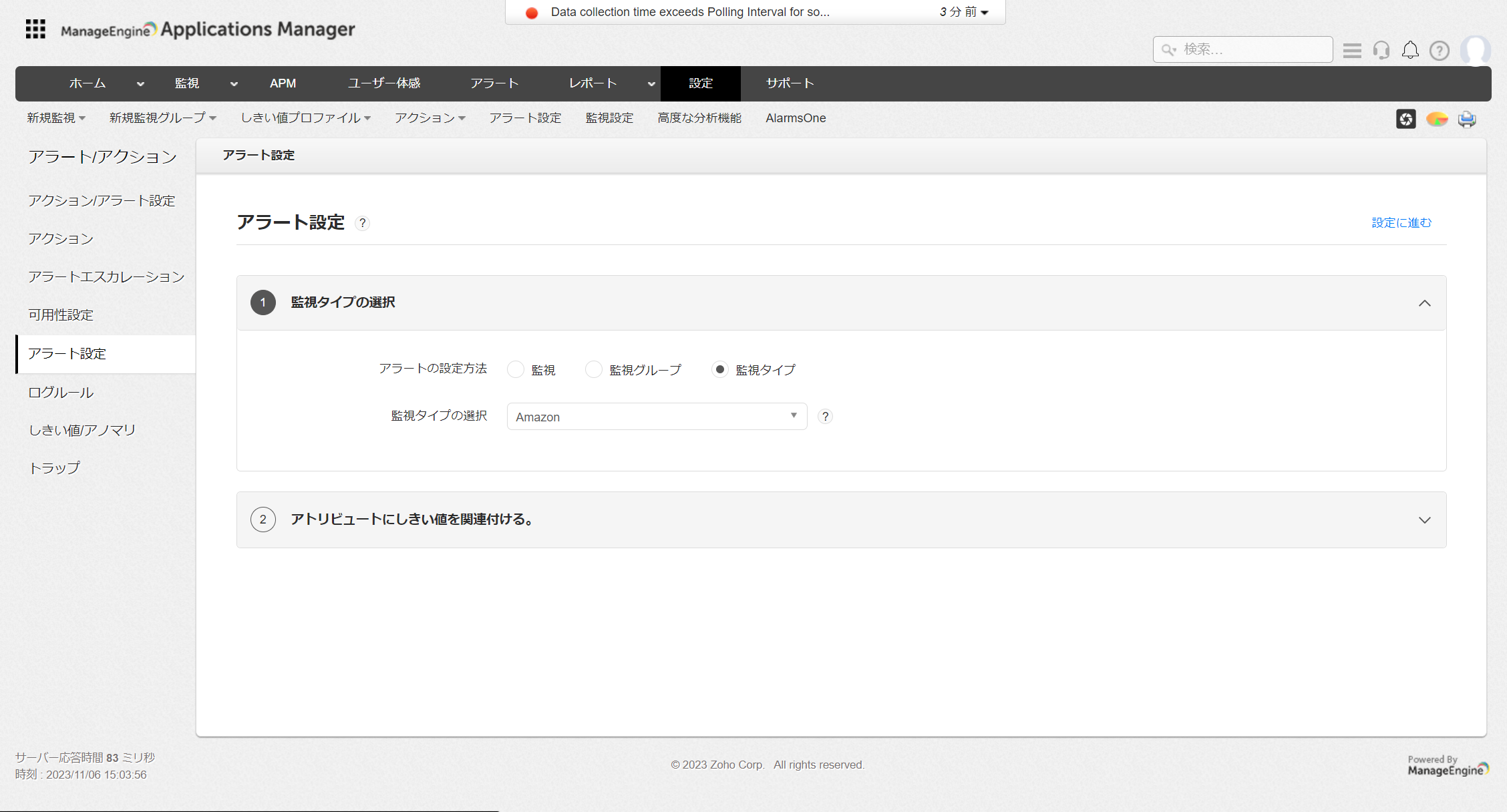This screenshot has width=1507, height=812.
Task: Select the 監視グループ radio button
Action: (594, 369)
